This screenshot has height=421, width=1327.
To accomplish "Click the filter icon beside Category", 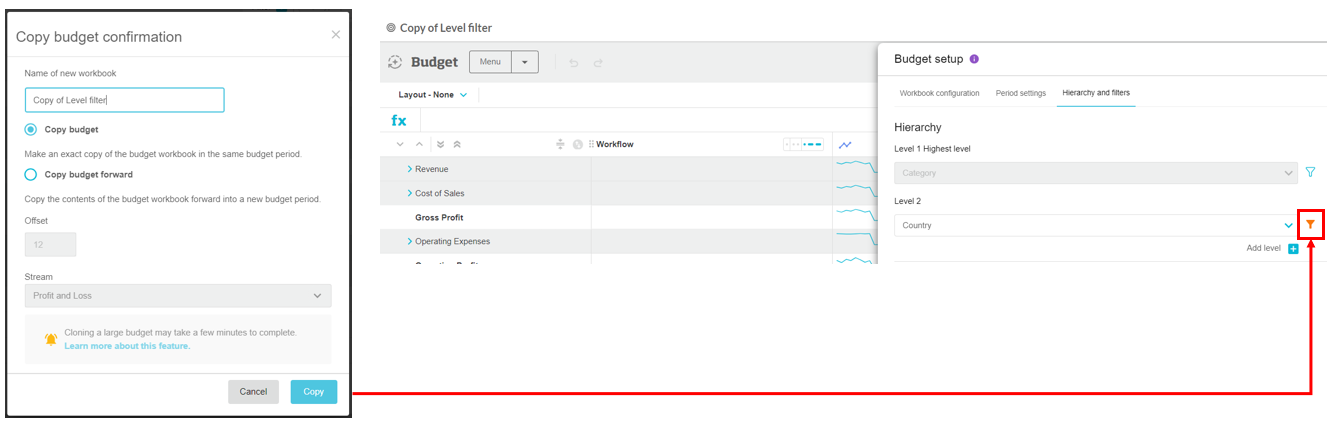I will point(1310,173).
